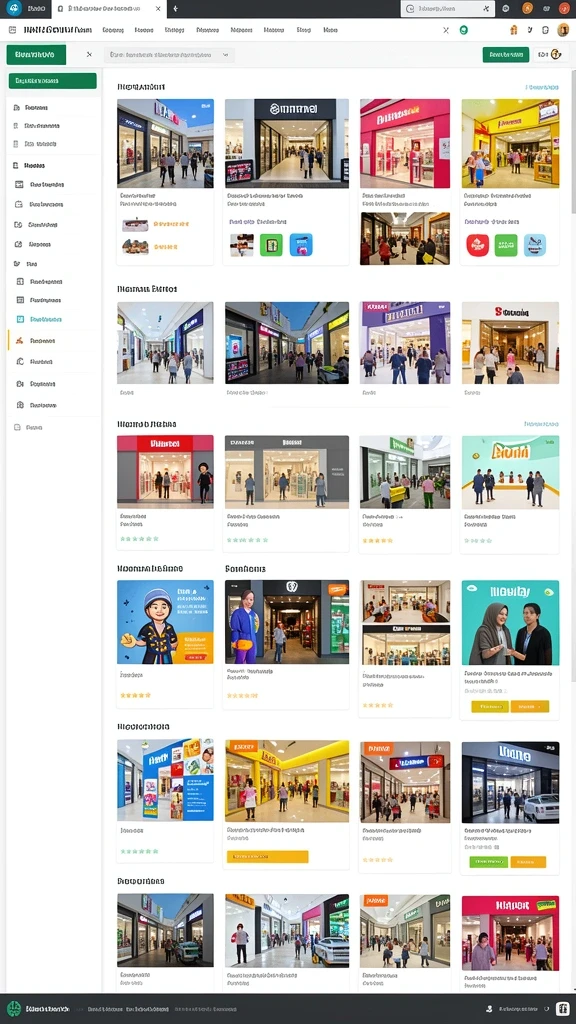The image size is (576, 1024).
Task: Open a new browser tab with plus
Action: (x=175, y=8)
